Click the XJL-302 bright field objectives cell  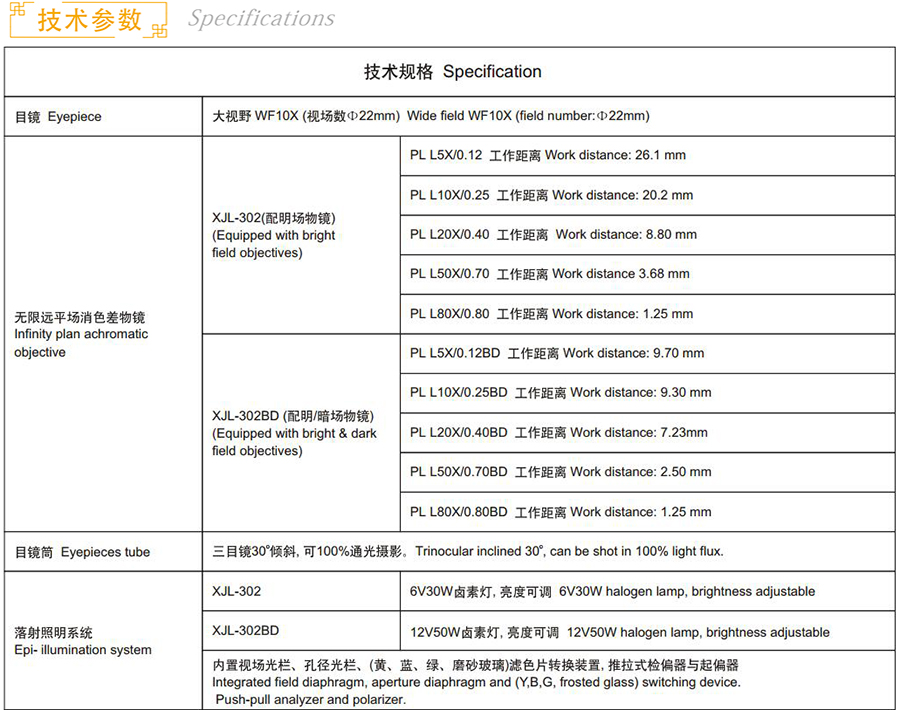pyautogui.click(x=274, y=235)
